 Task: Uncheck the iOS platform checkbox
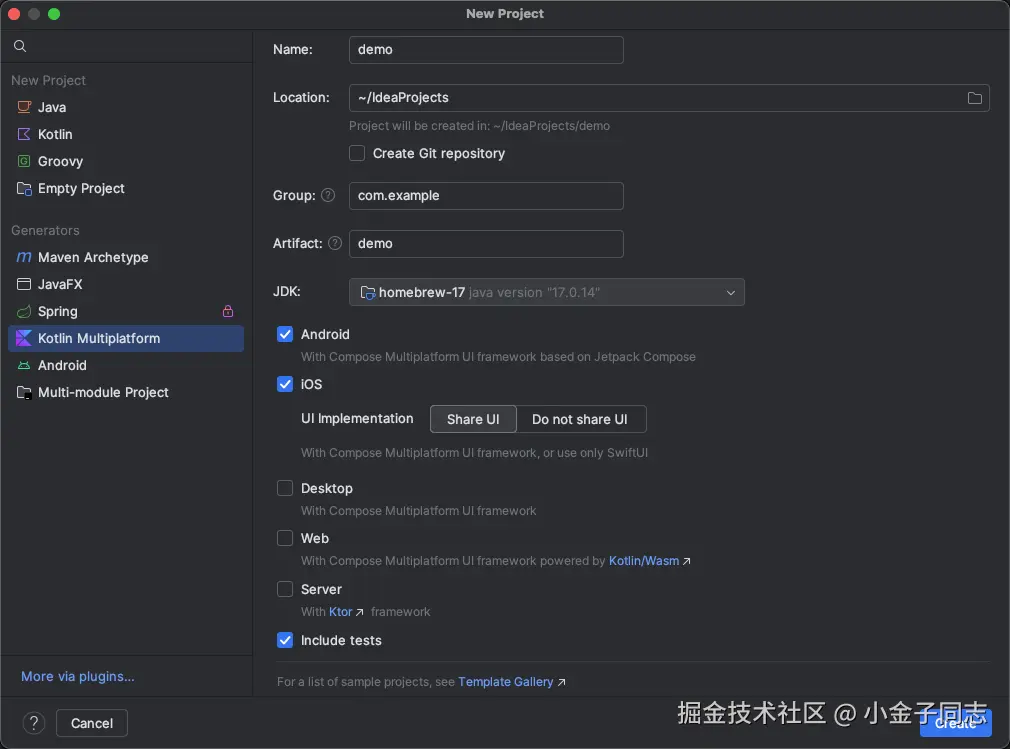[285, 384]
